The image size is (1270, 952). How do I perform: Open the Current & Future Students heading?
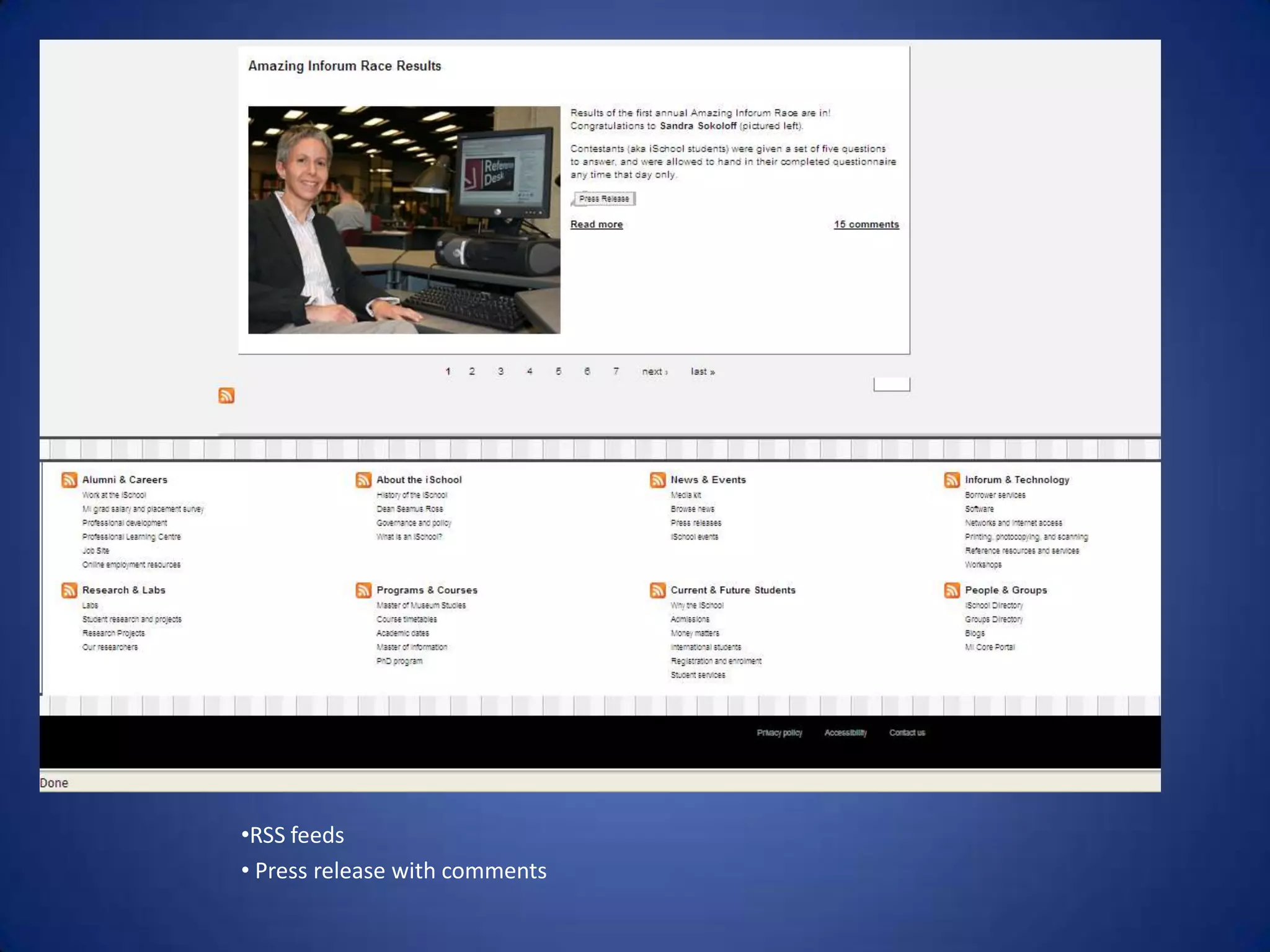(x=733, y=590)
